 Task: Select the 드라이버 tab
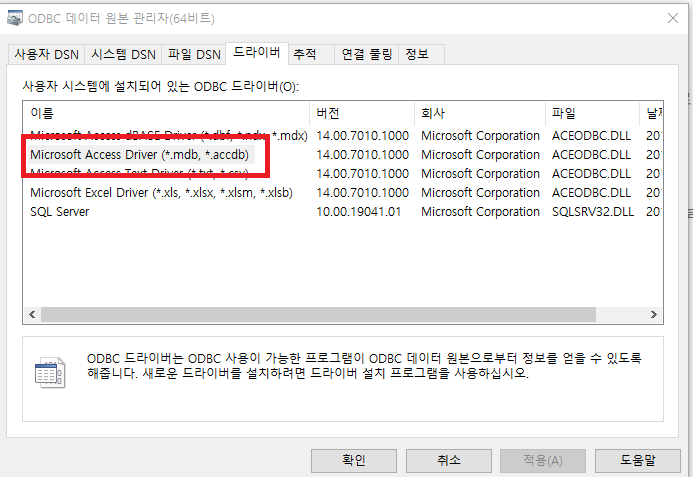point(257,53)
